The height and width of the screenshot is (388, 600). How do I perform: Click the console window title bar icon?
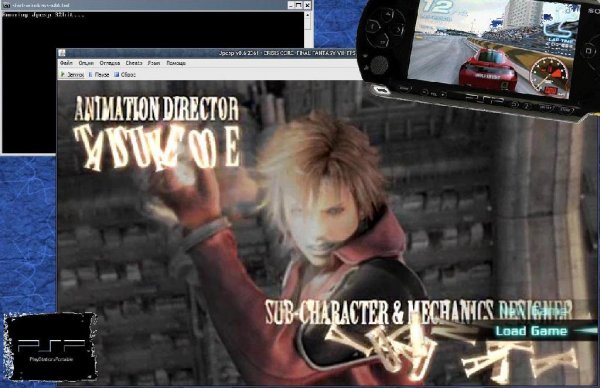click(6, 5)
